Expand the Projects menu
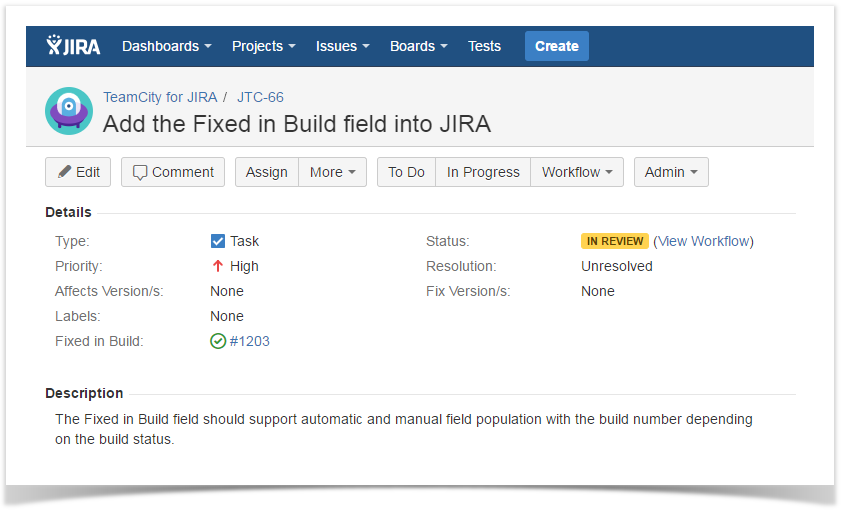 click(x=263, y=46)
